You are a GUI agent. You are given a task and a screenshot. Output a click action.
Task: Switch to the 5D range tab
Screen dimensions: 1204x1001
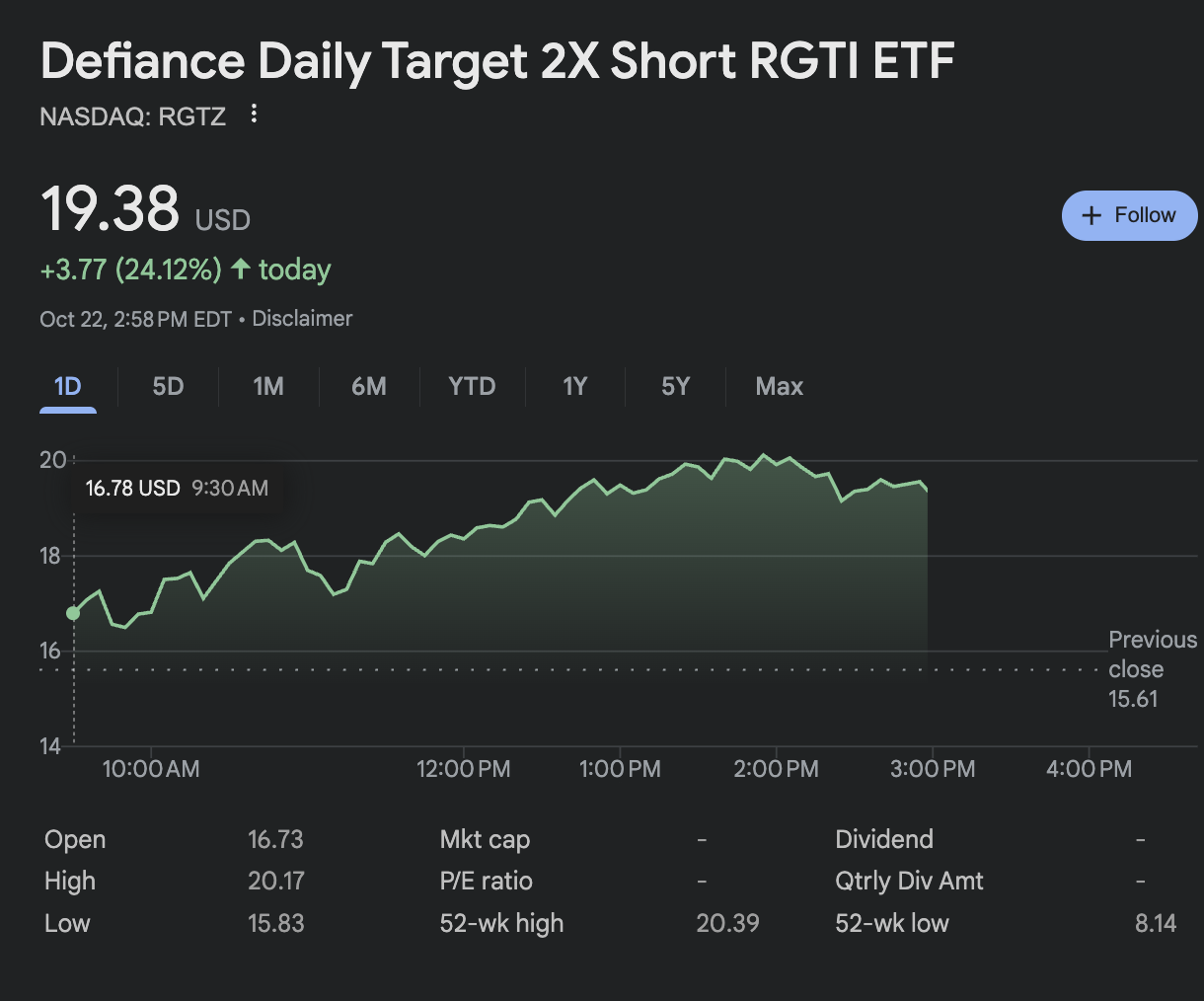pyautogui.click(x=168, y=386)
